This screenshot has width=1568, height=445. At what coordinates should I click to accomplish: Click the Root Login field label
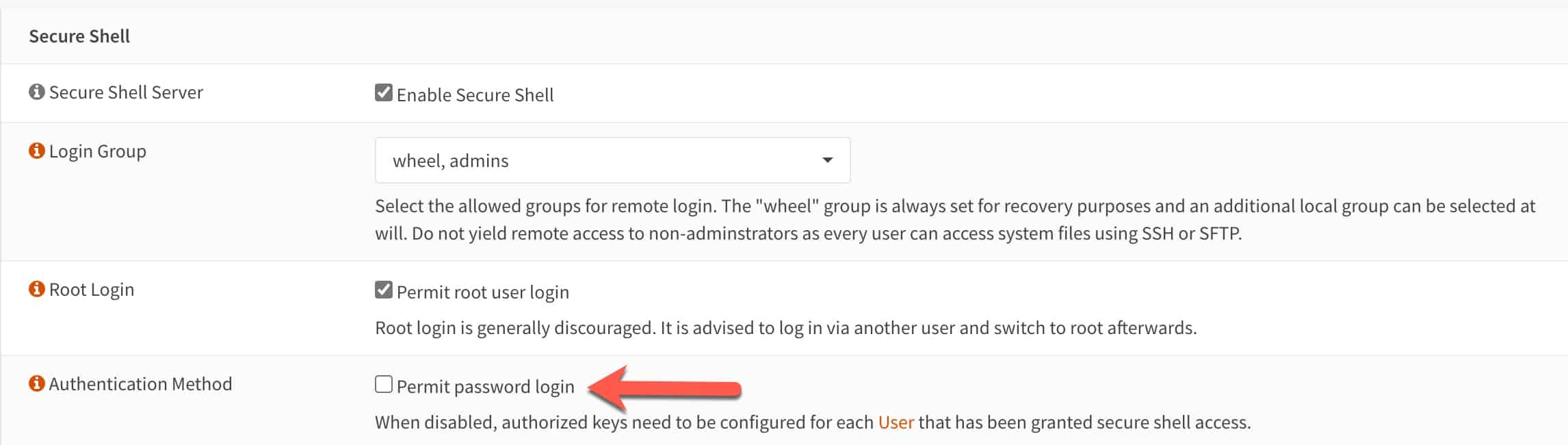92,290
